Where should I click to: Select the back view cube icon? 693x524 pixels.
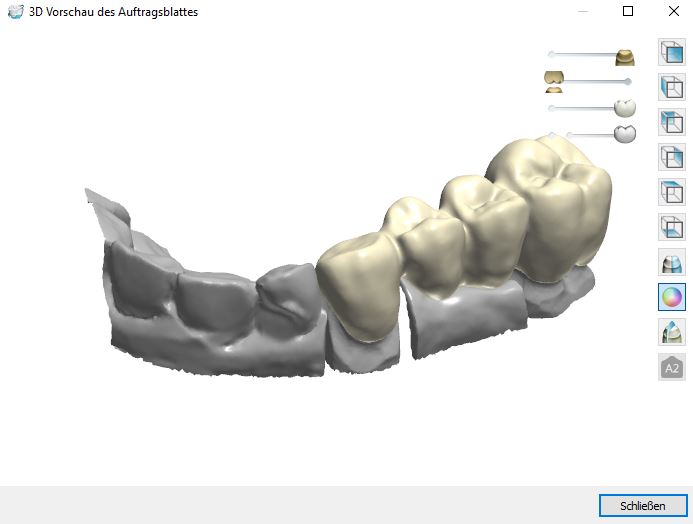671,122
